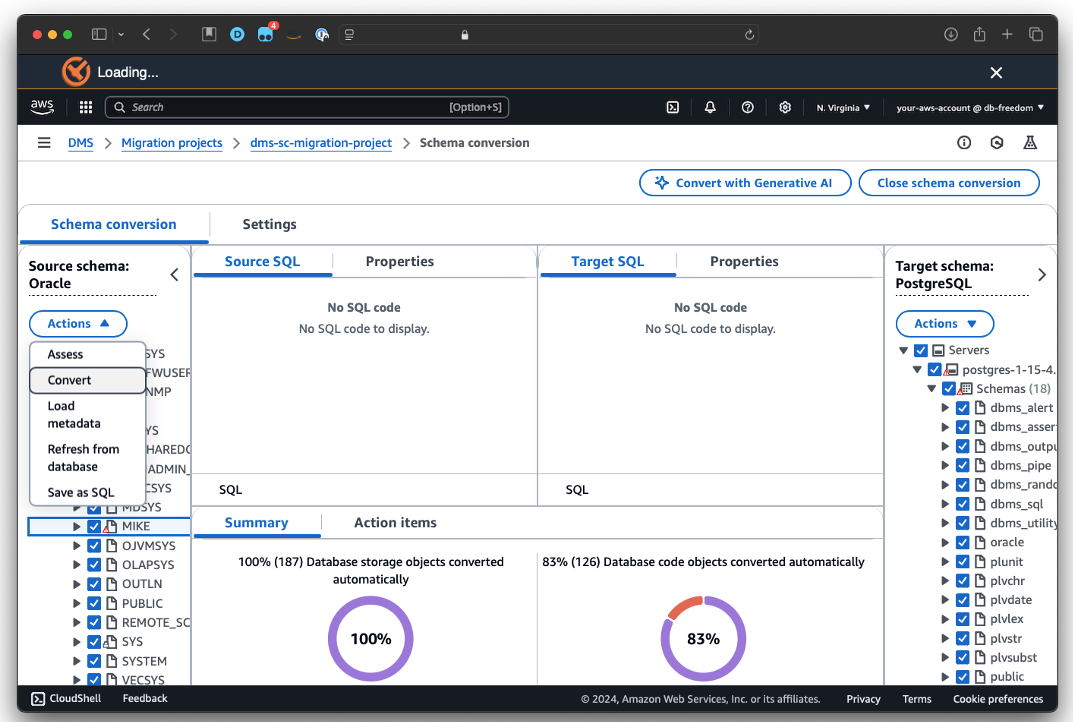The height and width of the screenshot is (722, 1073).
Task: Open the help question mark icon
Action: pyautogui.click(x=747, y=107)
